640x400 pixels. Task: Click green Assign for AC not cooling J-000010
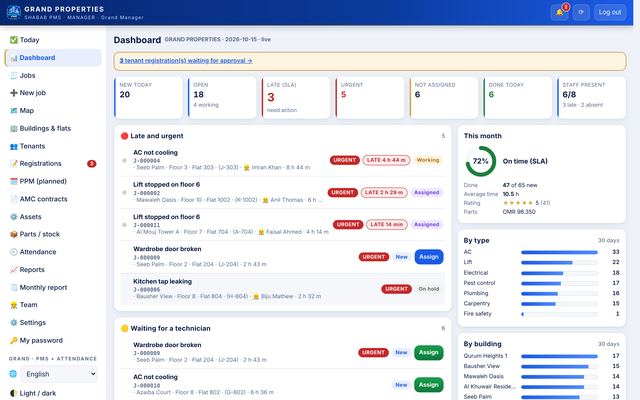429,385
